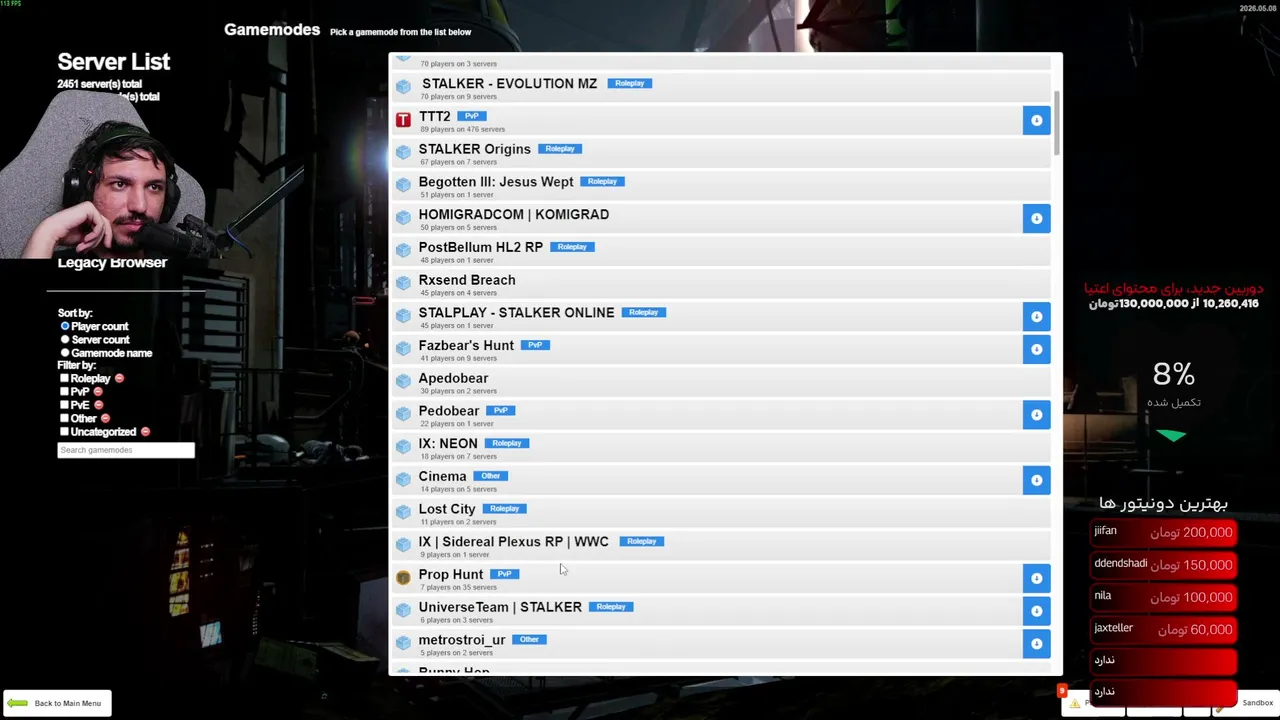Image resolution: width=1280 pixels, height=720 pixels.
Task: Exclude Other using its red minus icon
Action: click(105, 418)
